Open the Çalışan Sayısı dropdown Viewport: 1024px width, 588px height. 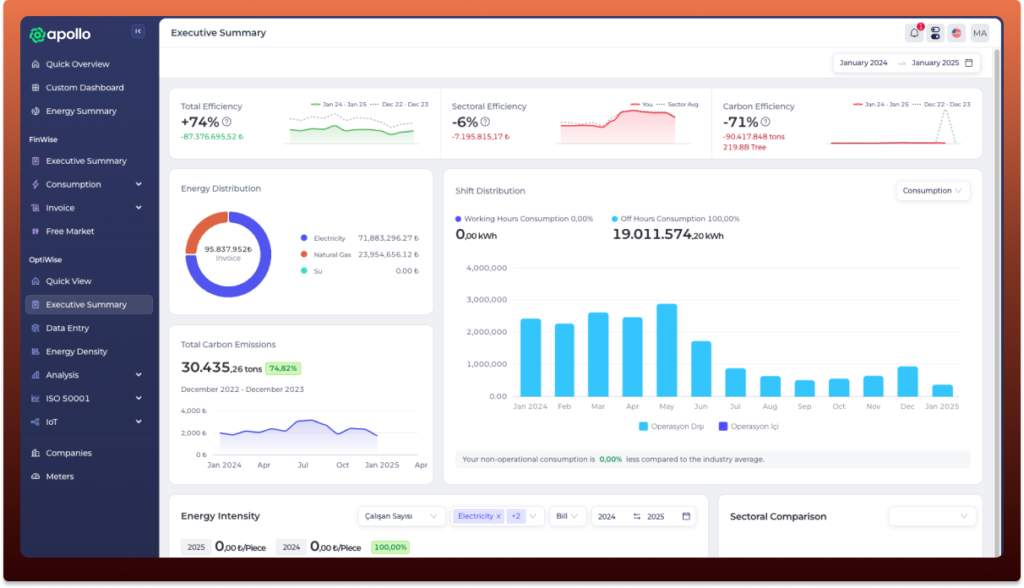click(x=401, y=516)
